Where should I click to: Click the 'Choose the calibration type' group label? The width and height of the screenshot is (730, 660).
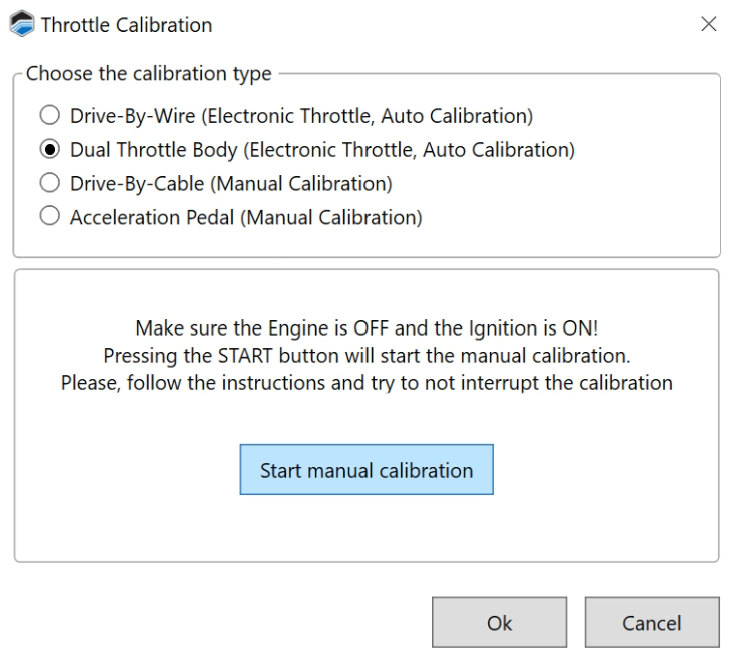coord(148,74)
